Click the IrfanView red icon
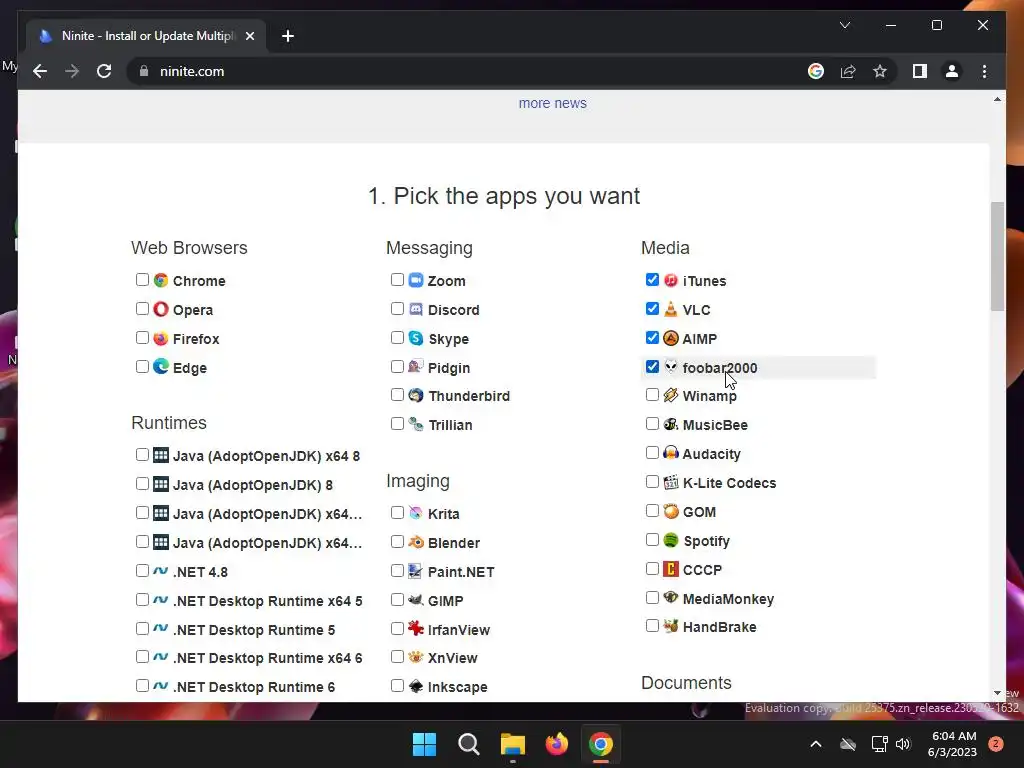The image size is (1024, 768). coord(416,629)
